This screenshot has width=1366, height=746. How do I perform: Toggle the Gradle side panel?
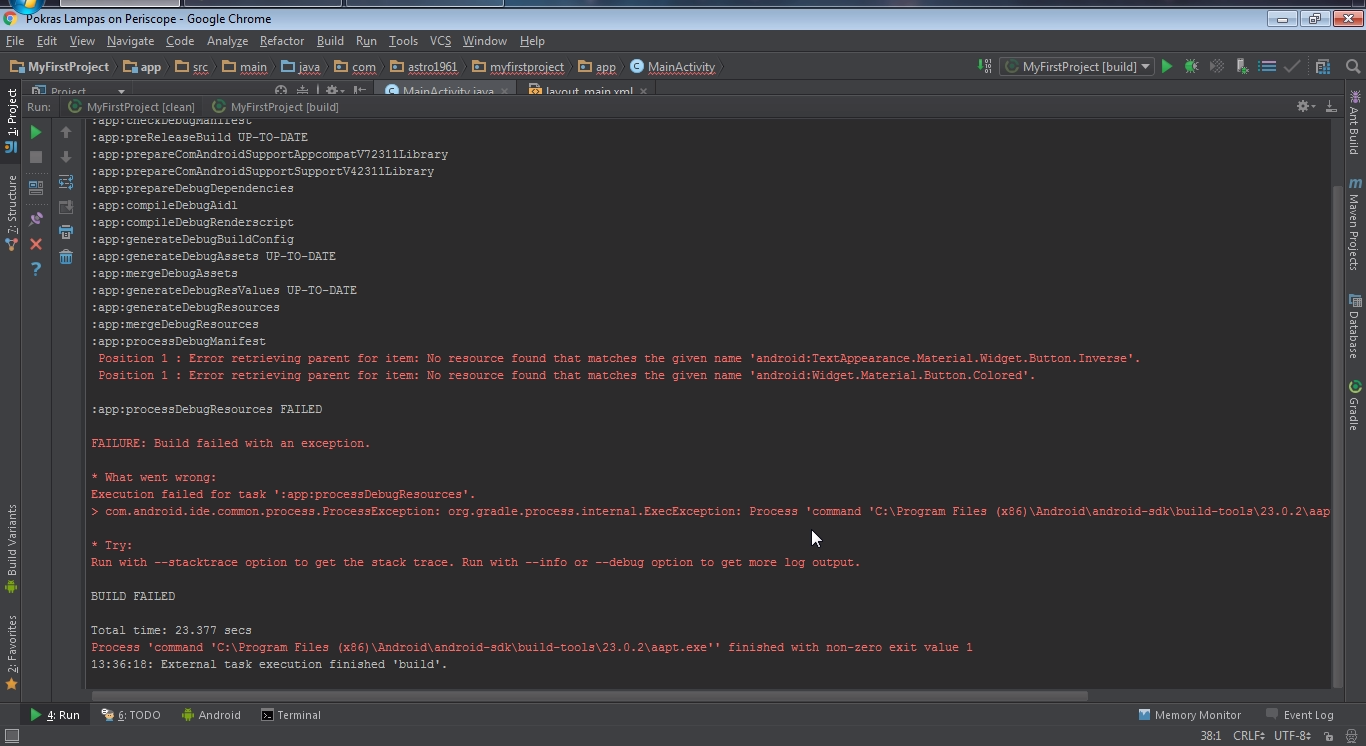click(x=1354, y=404)
